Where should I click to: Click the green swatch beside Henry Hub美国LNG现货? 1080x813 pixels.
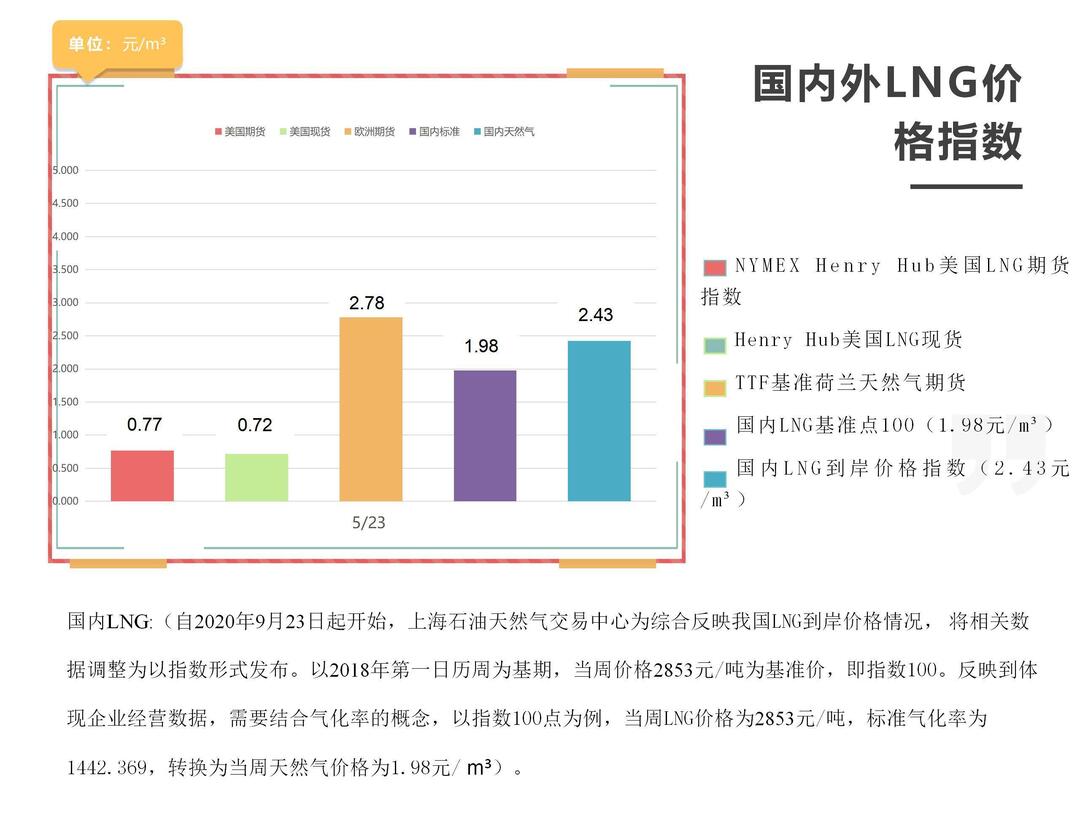click(715, 345)
